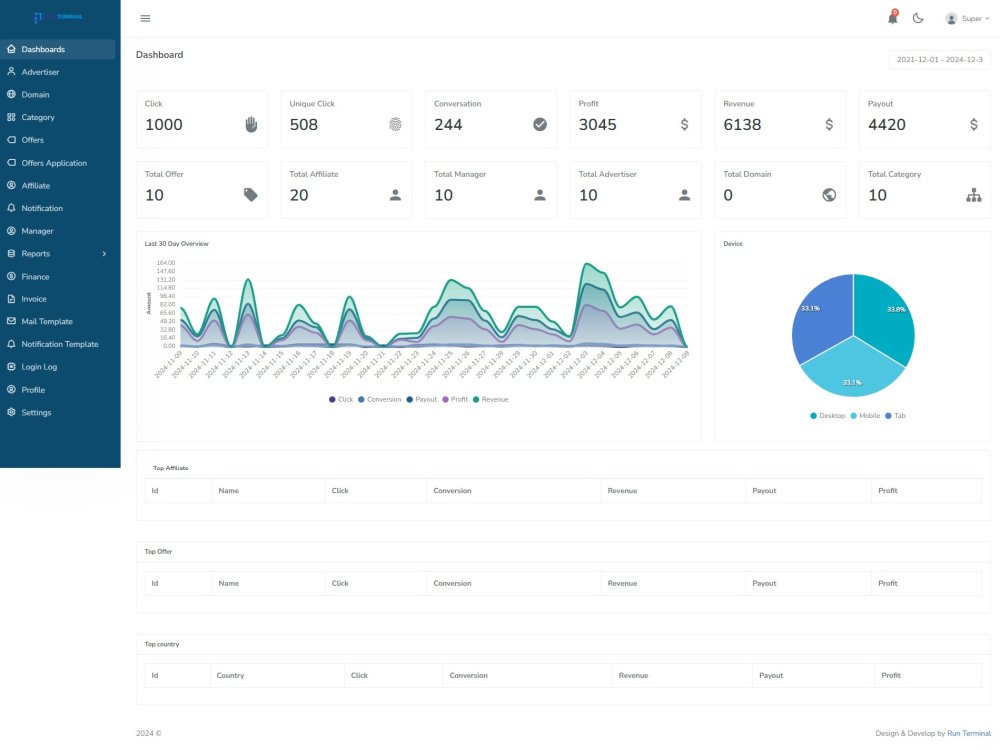Click Revenue header in Top Affiliate table
The image size is (1000, 750).
click(x=622, y=490)
